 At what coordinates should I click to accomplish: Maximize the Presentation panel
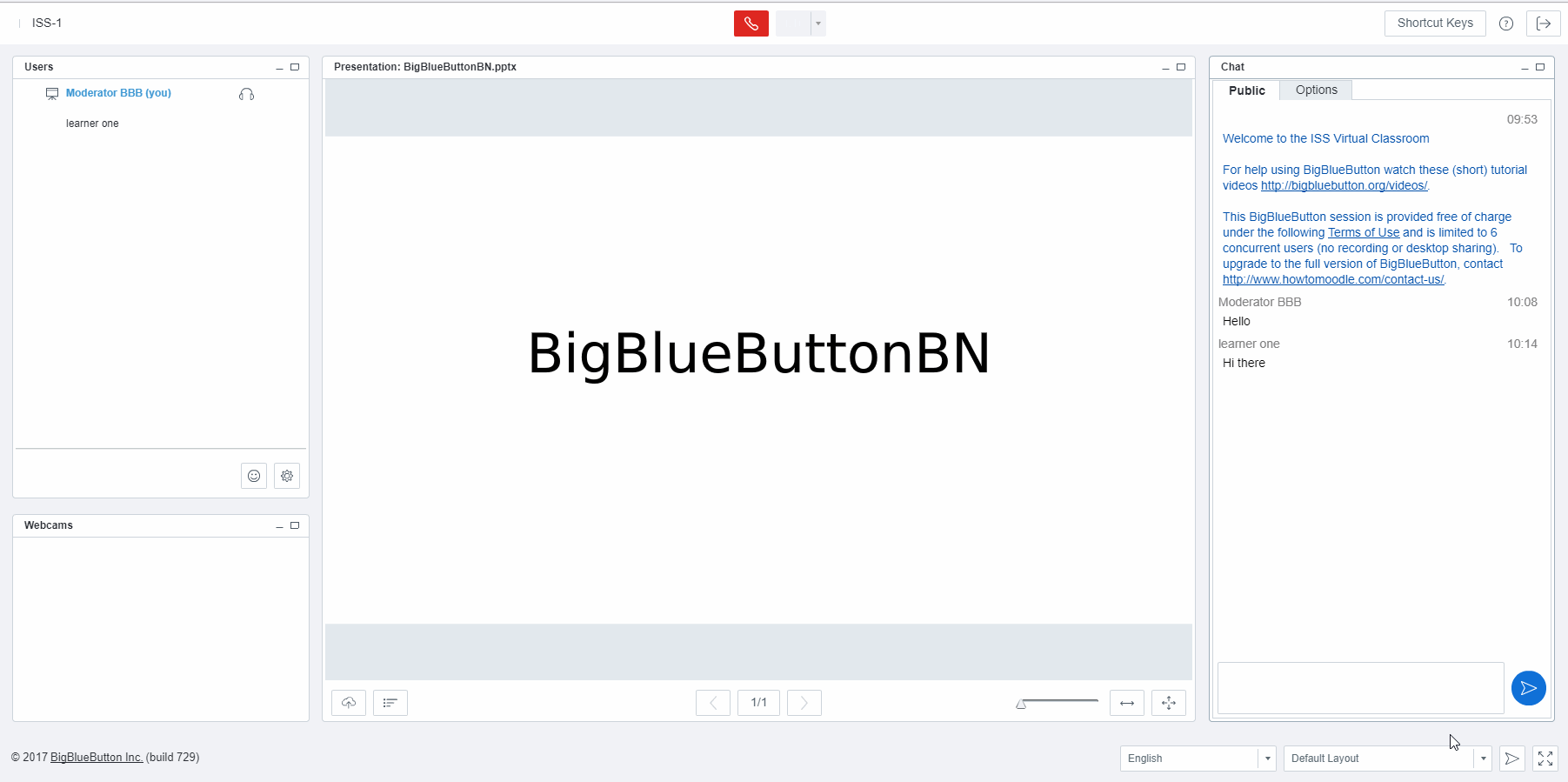1181,67
